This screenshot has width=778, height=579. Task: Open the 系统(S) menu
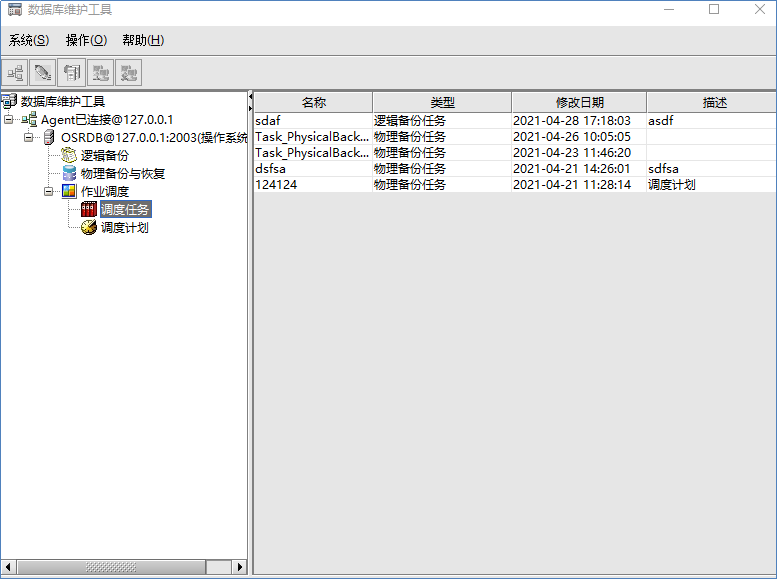[x=29, y=40]
